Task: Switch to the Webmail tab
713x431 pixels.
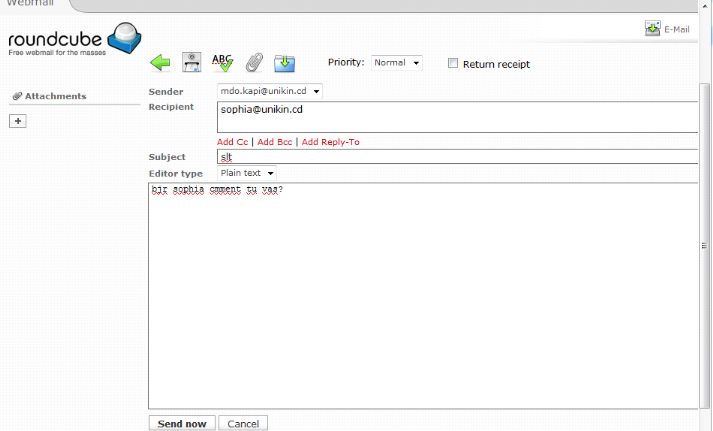Action: click(x=27, y=4)
